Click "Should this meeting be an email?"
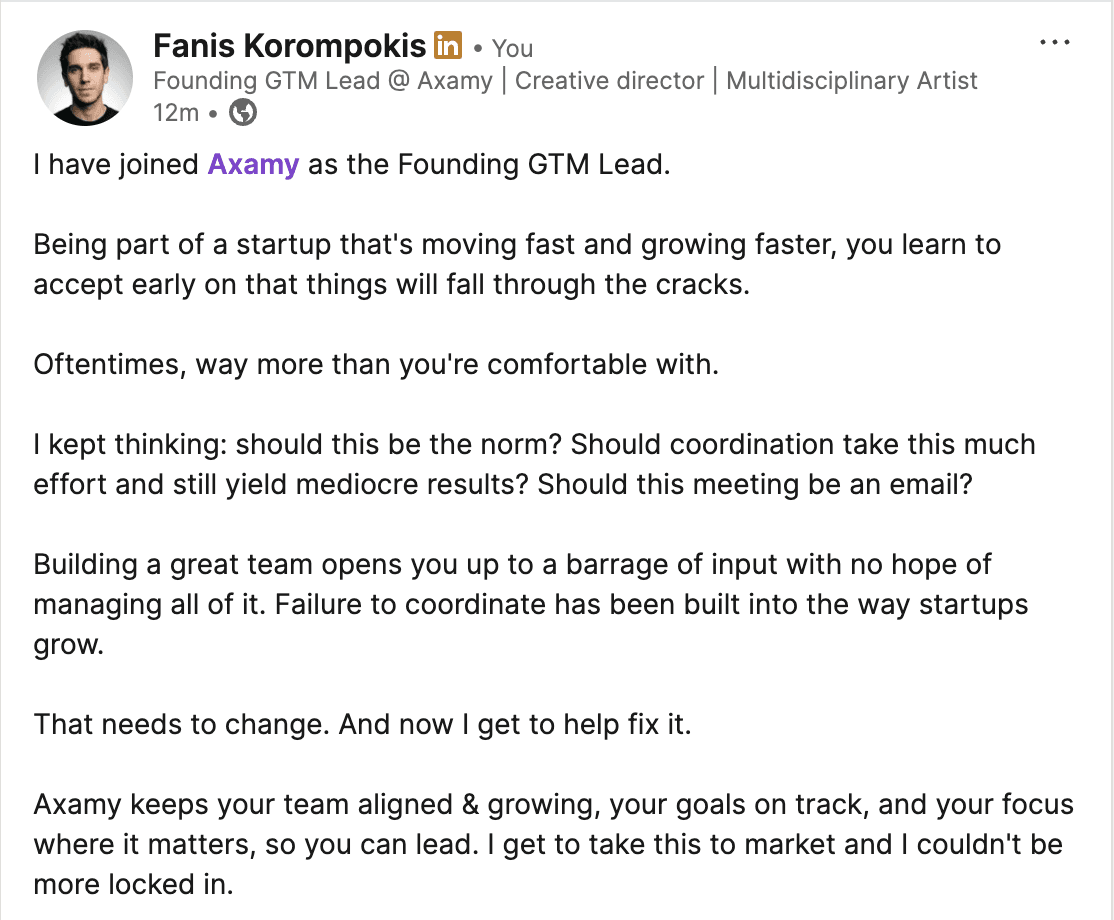Viewport: 1114px width, 920px height. point(755,485)
